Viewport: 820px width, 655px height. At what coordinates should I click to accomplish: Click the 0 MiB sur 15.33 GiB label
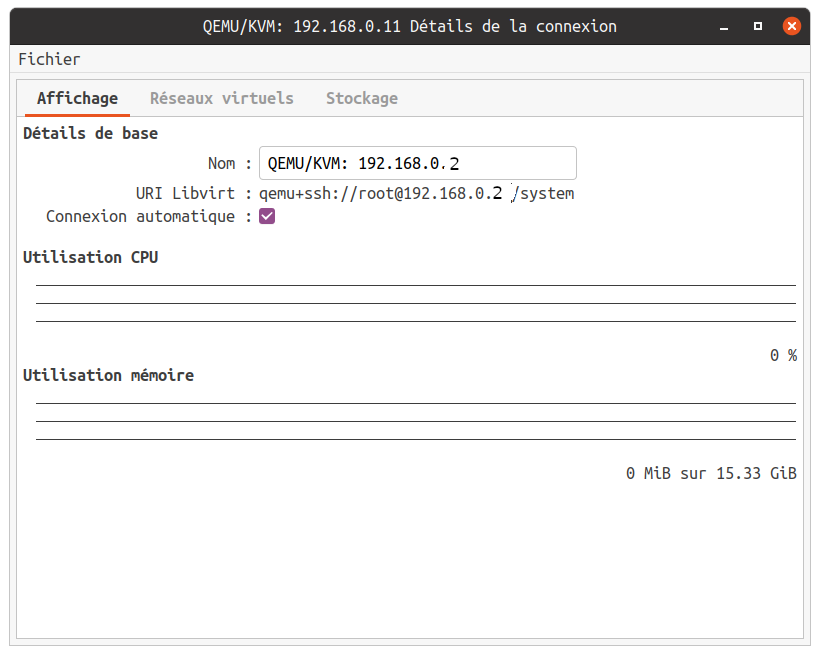710,473
